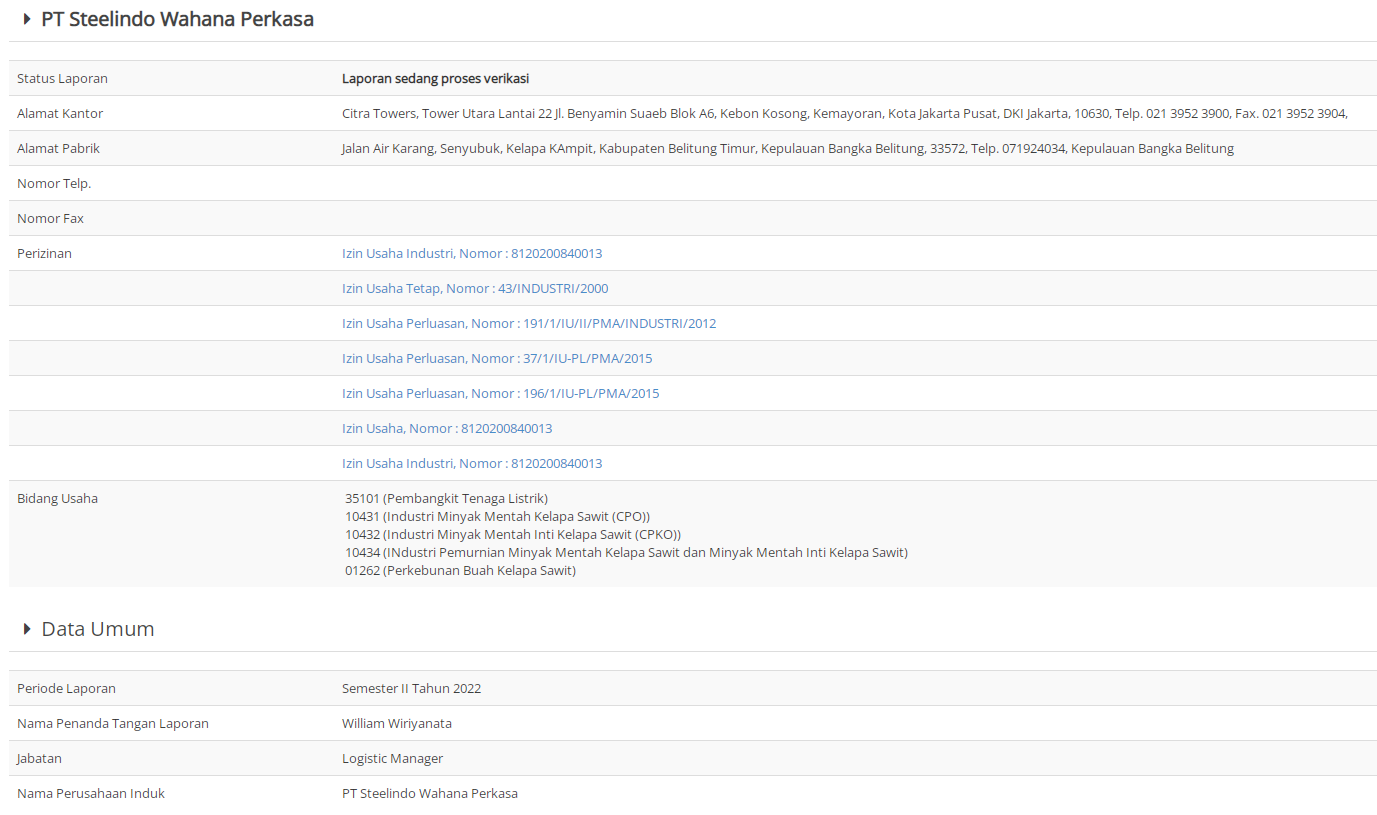Click the Jalan Air Karang factory address

(788, 148)
